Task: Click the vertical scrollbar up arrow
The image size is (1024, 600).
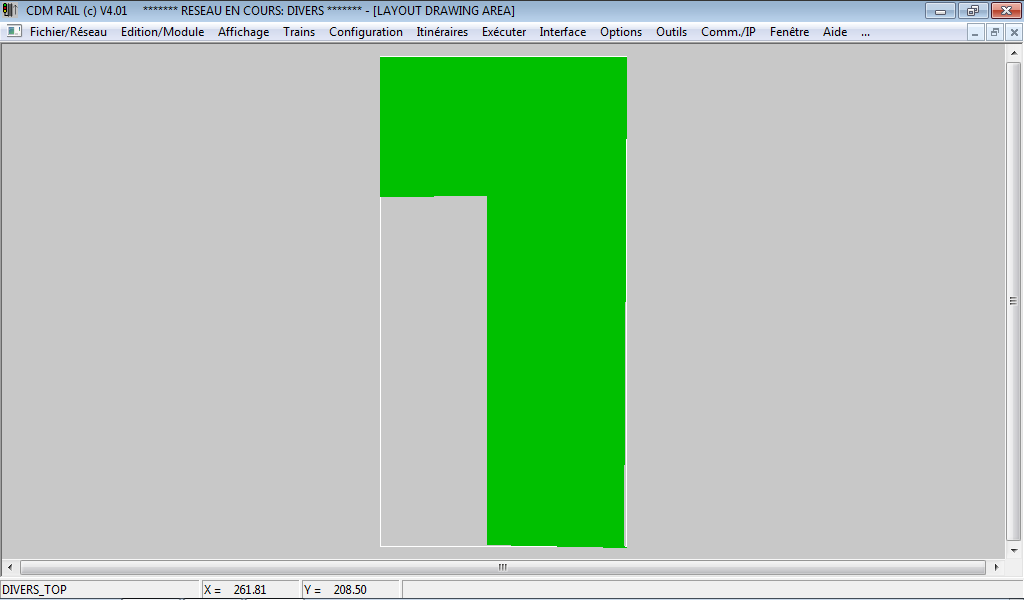Action: point(1014,53)
